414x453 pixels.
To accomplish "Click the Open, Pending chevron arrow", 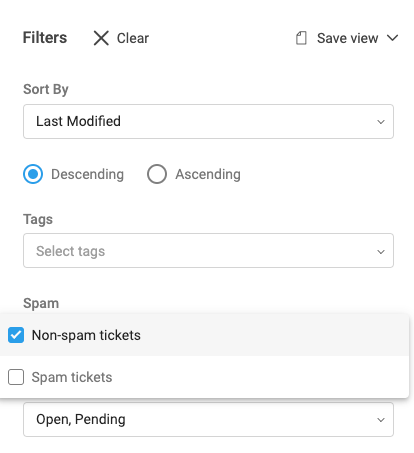I will pos(381,420).
